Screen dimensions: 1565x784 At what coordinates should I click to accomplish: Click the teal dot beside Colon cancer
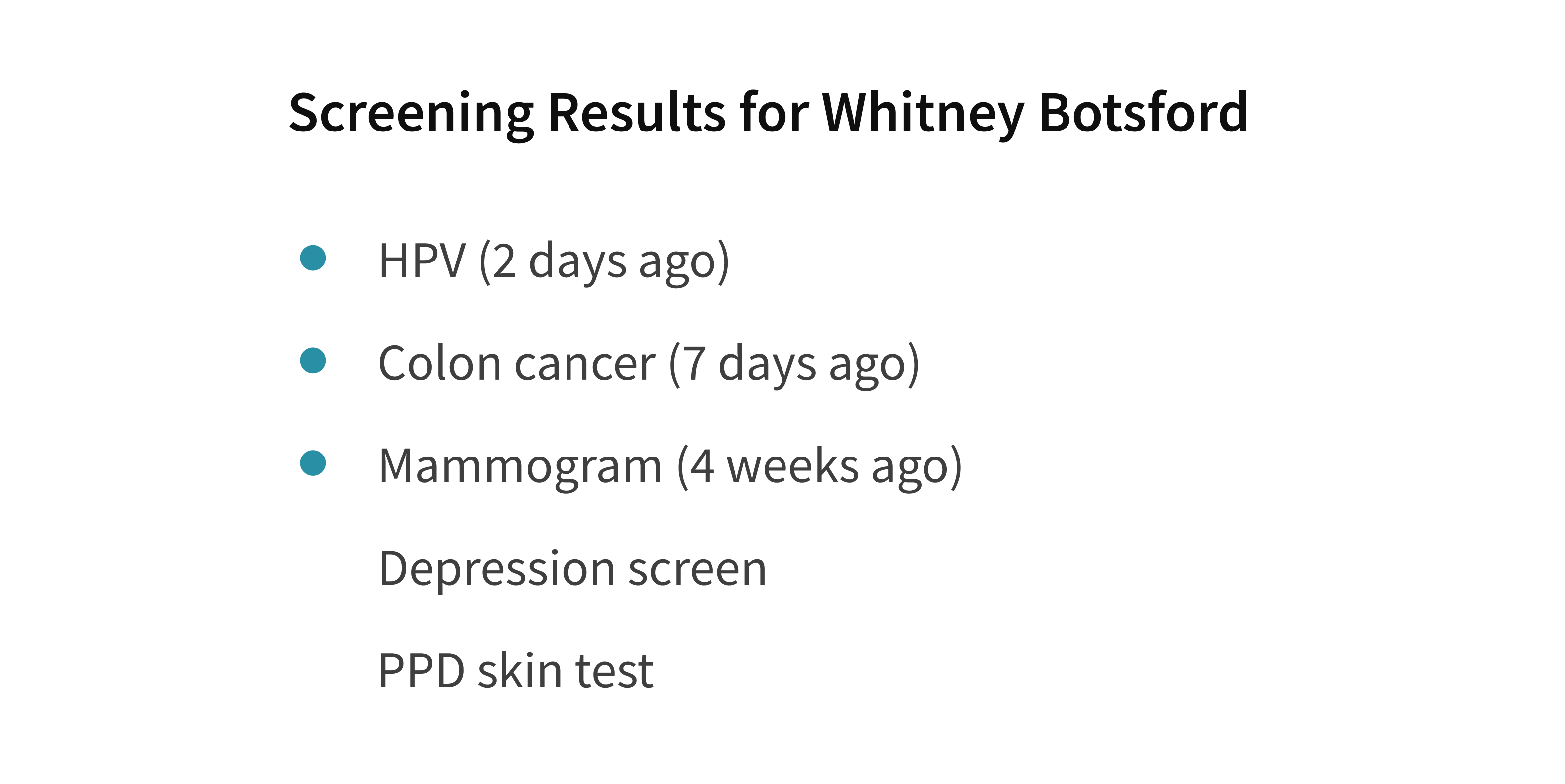pyautogui.click(x=313, y=360)
